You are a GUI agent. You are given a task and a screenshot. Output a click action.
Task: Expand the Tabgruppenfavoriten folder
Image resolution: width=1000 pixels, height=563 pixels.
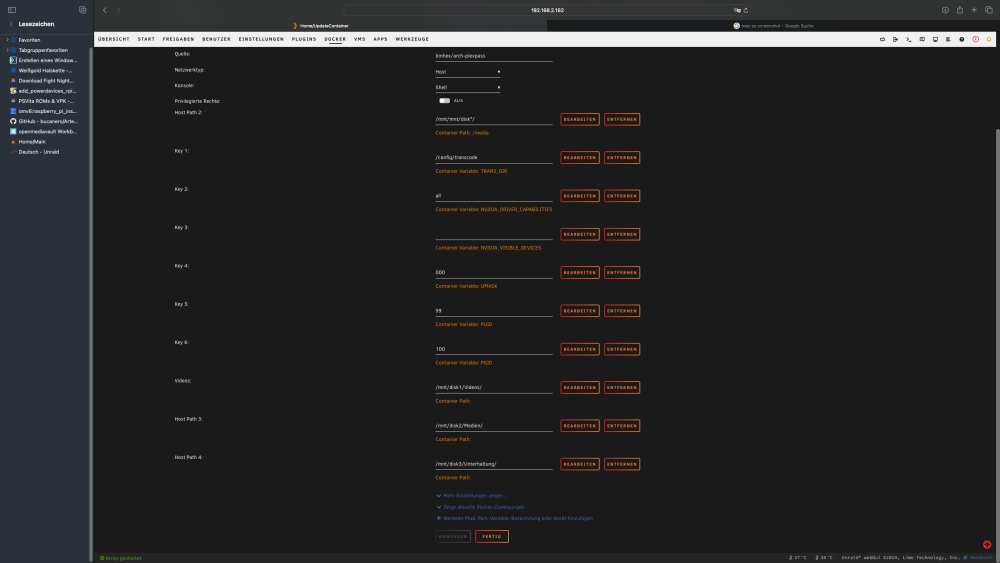[x=7, y=50]
